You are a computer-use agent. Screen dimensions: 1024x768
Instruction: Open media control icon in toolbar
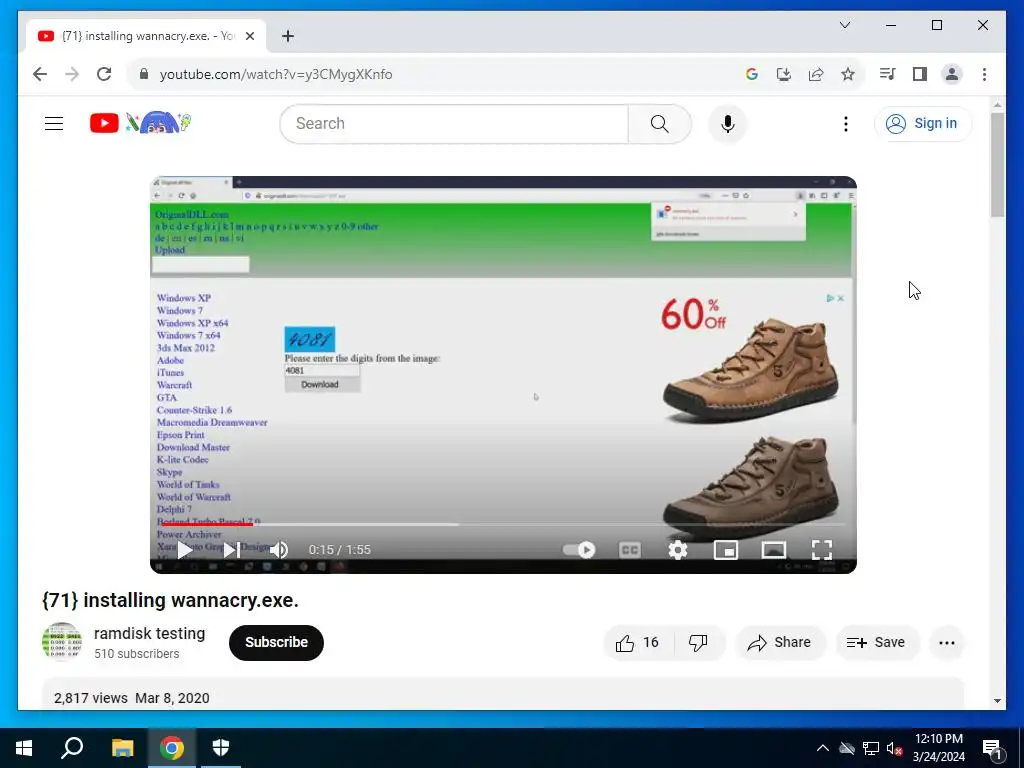[887, 74]
